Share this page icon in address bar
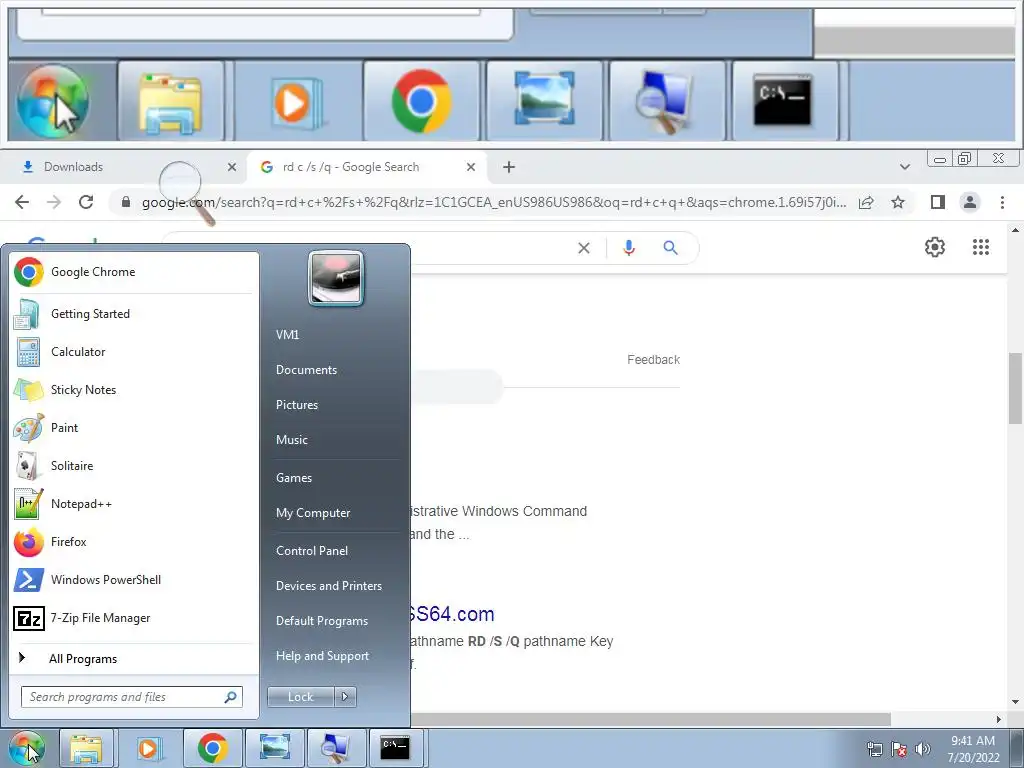The image size is (1024, 768). 866,202
